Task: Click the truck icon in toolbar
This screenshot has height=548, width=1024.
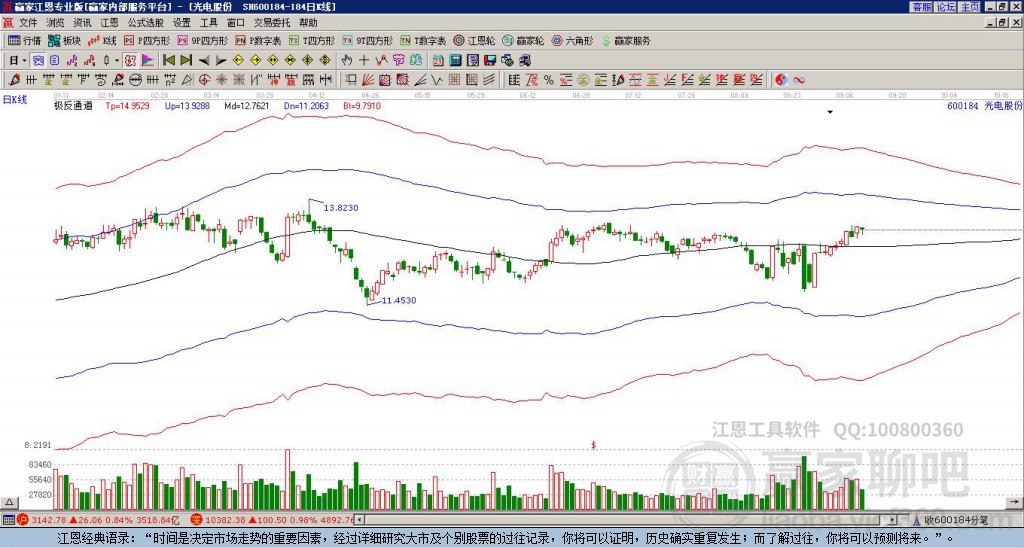Action: 524,60
